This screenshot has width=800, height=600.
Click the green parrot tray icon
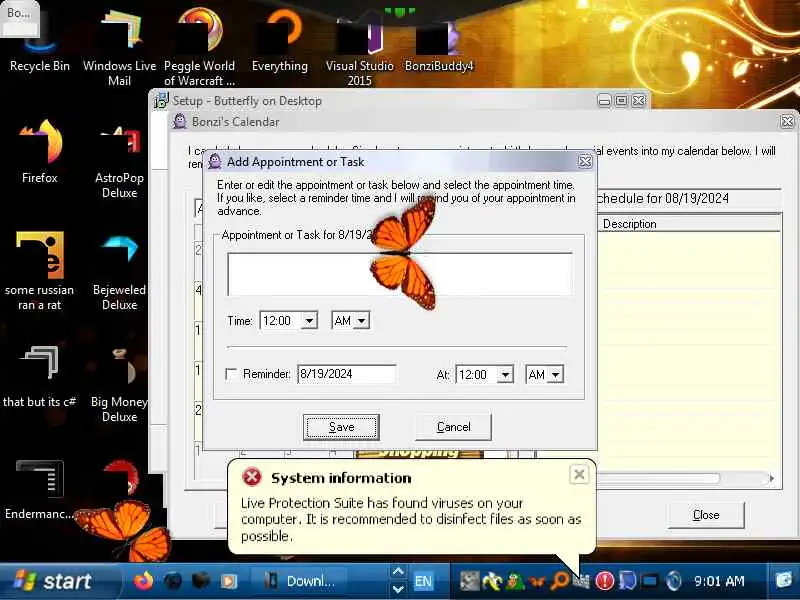click(514, 581)
